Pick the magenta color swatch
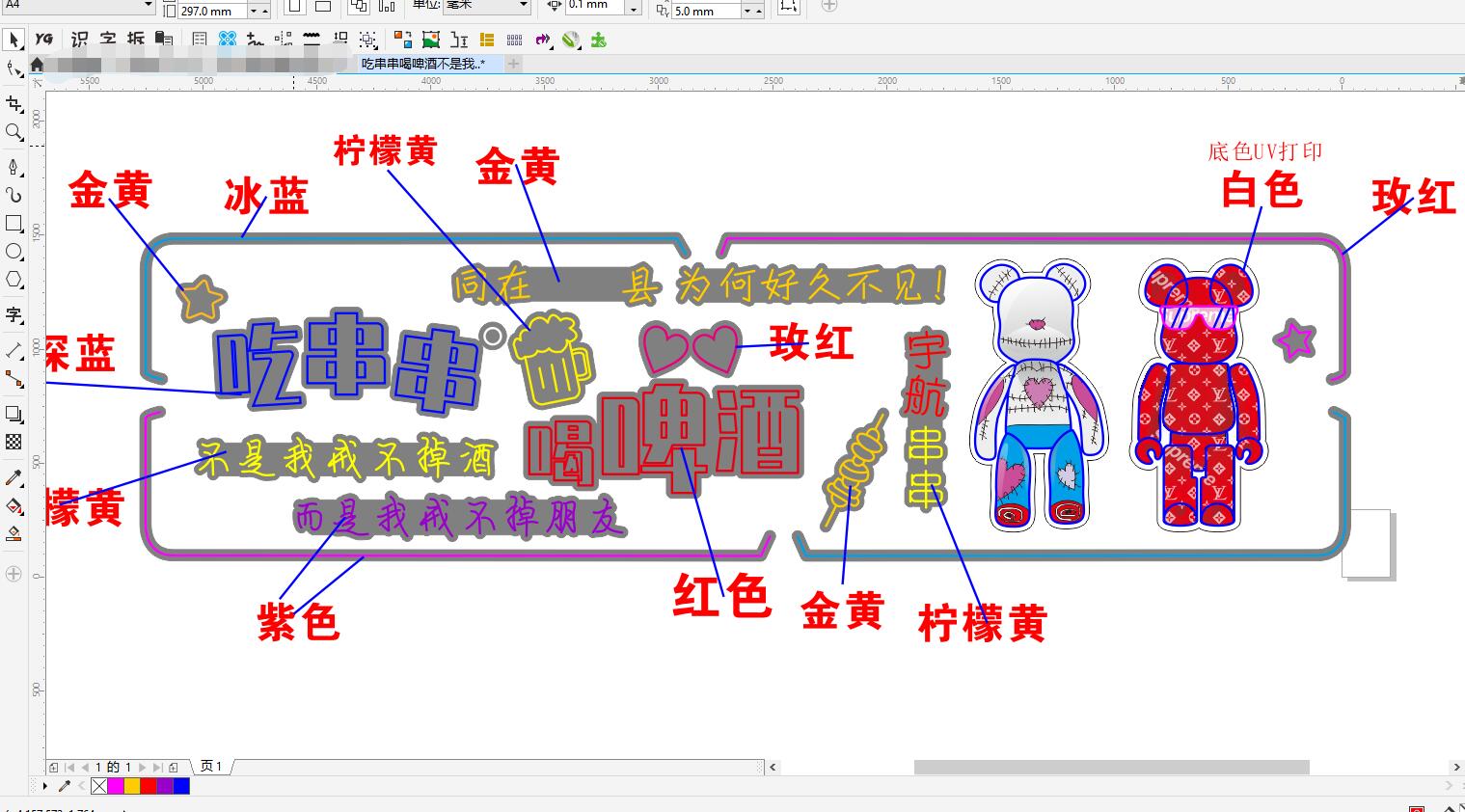The height and width of the screenshot is (812, 1465). point(116,786)
